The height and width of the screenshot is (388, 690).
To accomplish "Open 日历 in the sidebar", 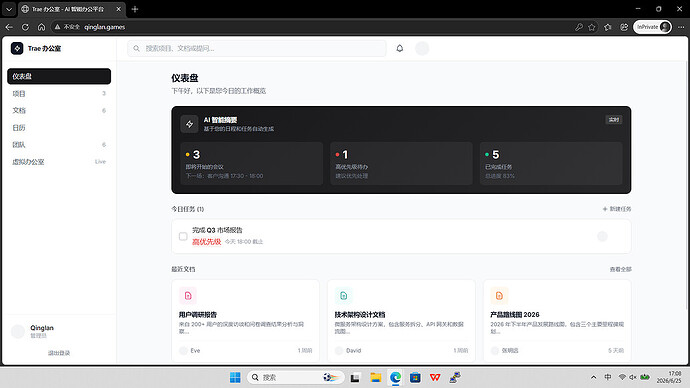I will pos(59,128).
